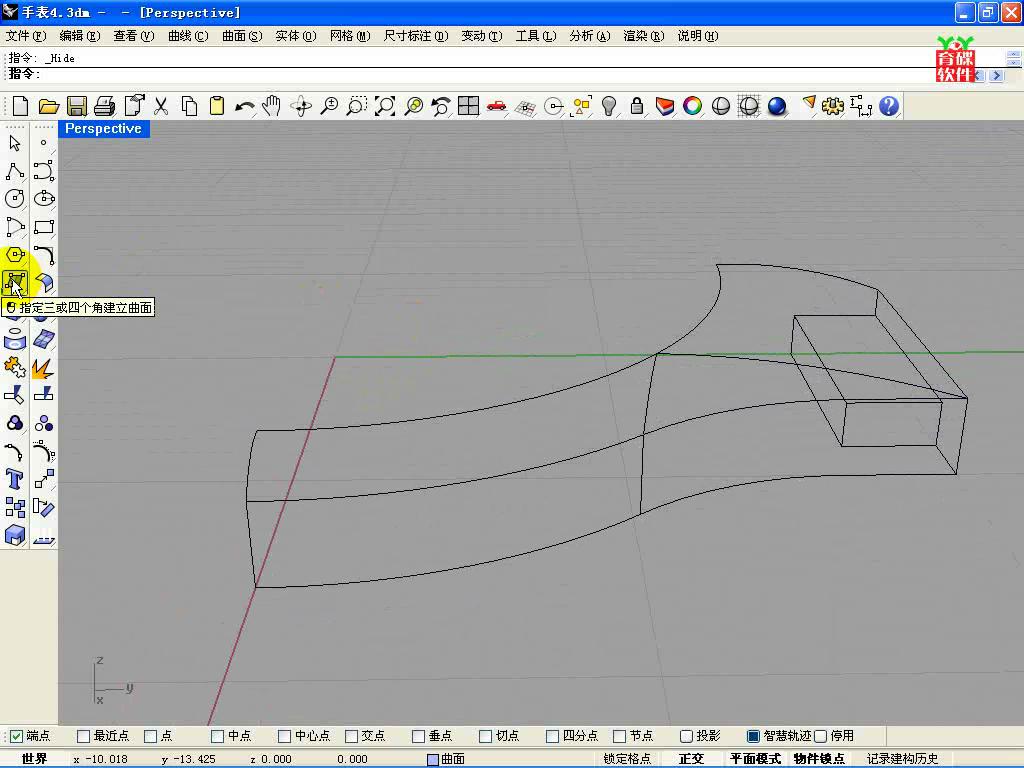Select the Explode tool in sidebar
Viewport: 1024px width, 768px height.
44,368
